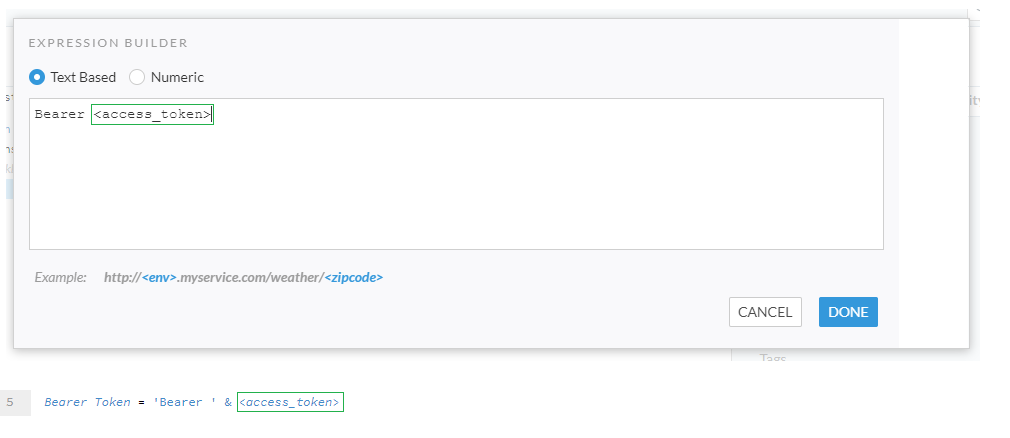The image size is (1010, 438).
Task: Select the Numeric radio button
Action: click(138, 77)
